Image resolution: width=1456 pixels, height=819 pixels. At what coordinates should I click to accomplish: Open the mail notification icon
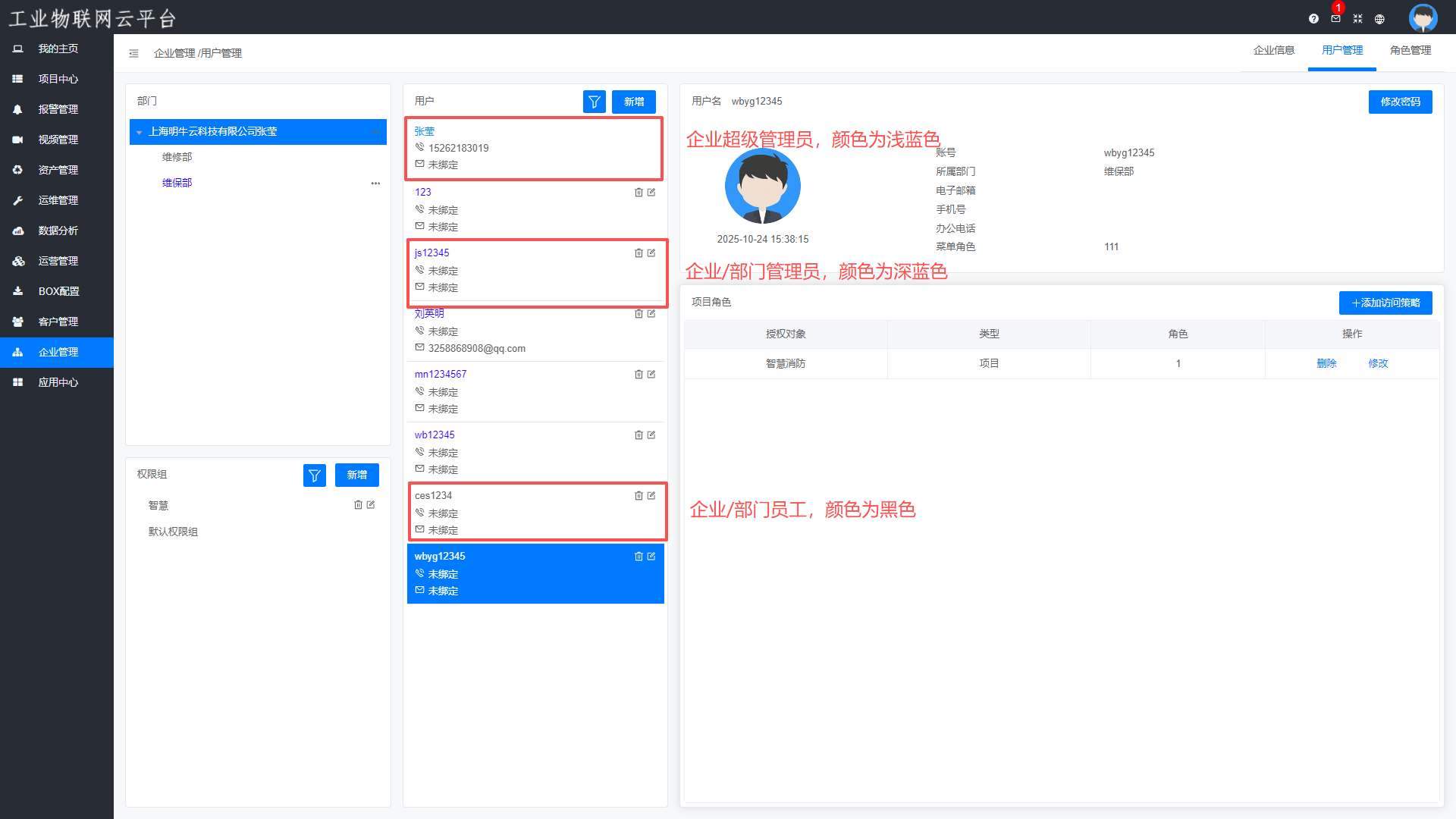(1335, 19)
